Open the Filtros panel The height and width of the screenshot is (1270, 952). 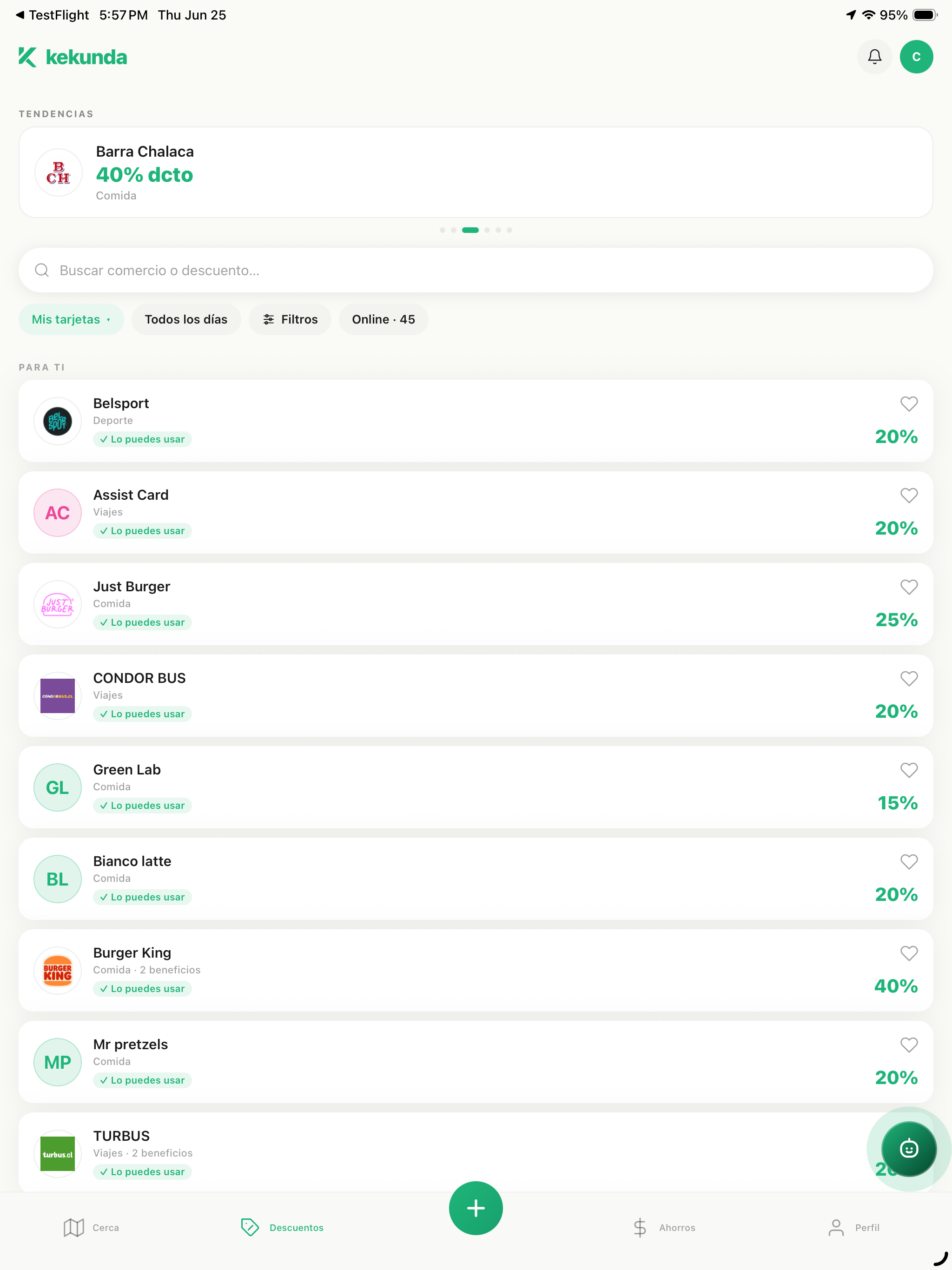pyautogui.click(x=290, y=319)
